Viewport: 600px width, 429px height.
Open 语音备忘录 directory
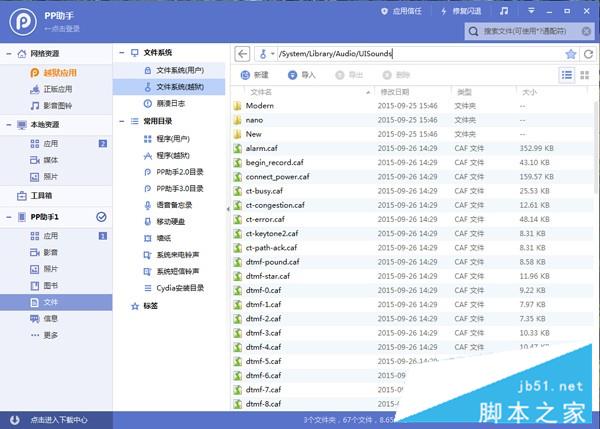click(x=168, y=205)
